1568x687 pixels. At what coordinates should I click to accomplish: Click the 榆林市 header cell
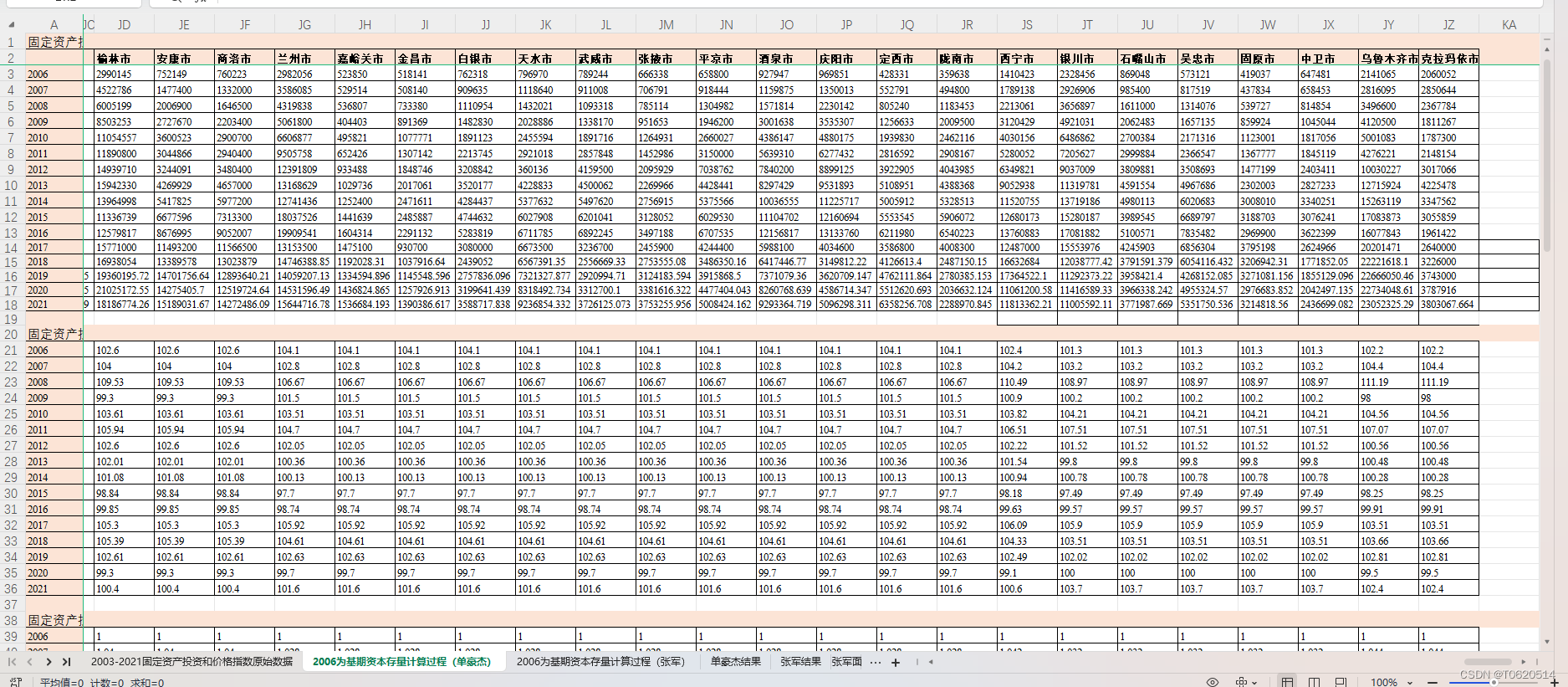[124, 59]
